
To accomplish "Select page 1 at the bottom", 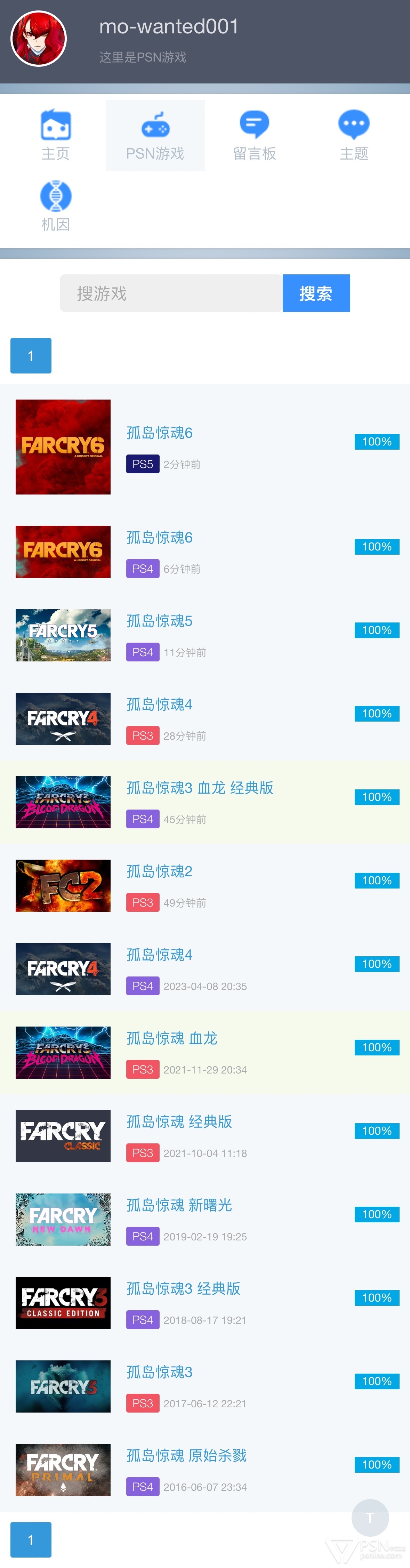I will tap(31, 1540).
